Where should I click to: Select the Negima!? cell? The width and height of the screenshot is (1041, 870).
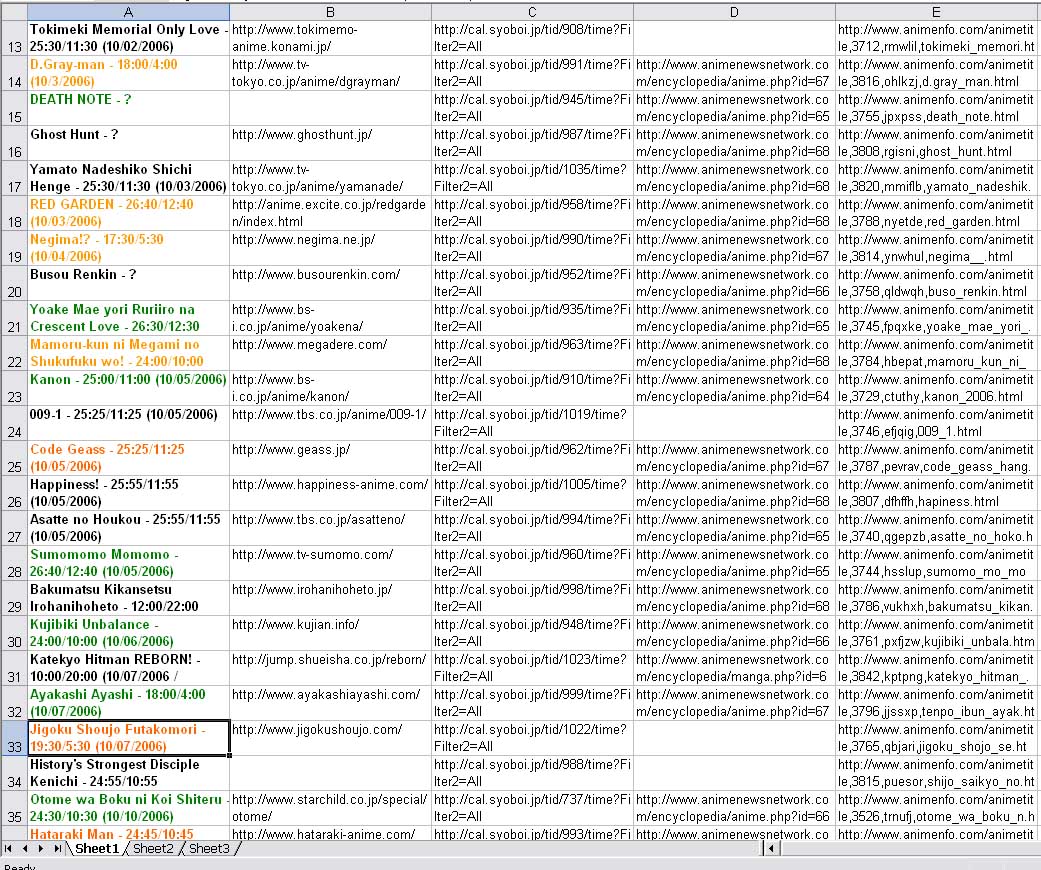[x=128, y=248]
